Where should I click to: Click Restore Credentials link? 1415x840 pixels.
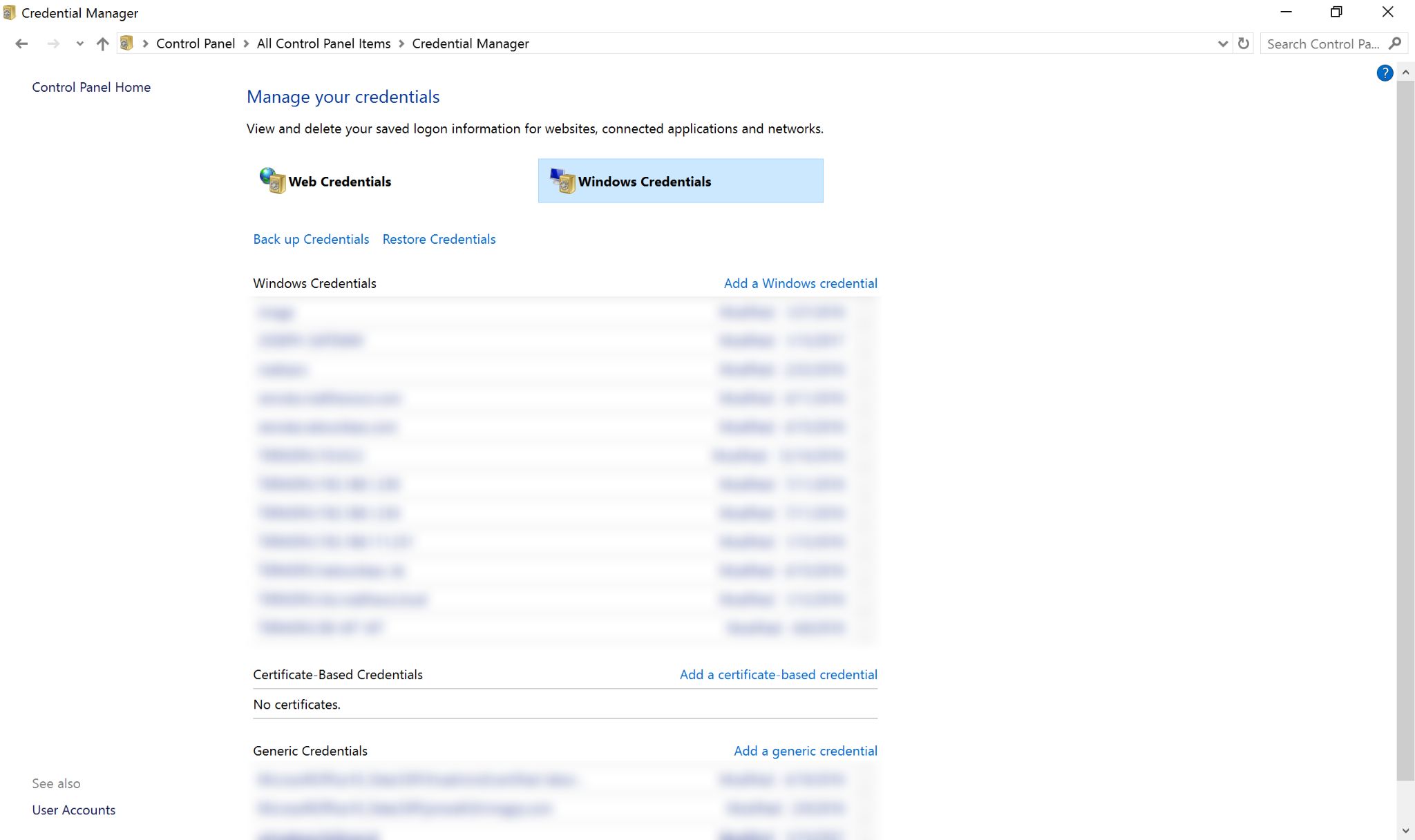(x=439, y=239)
